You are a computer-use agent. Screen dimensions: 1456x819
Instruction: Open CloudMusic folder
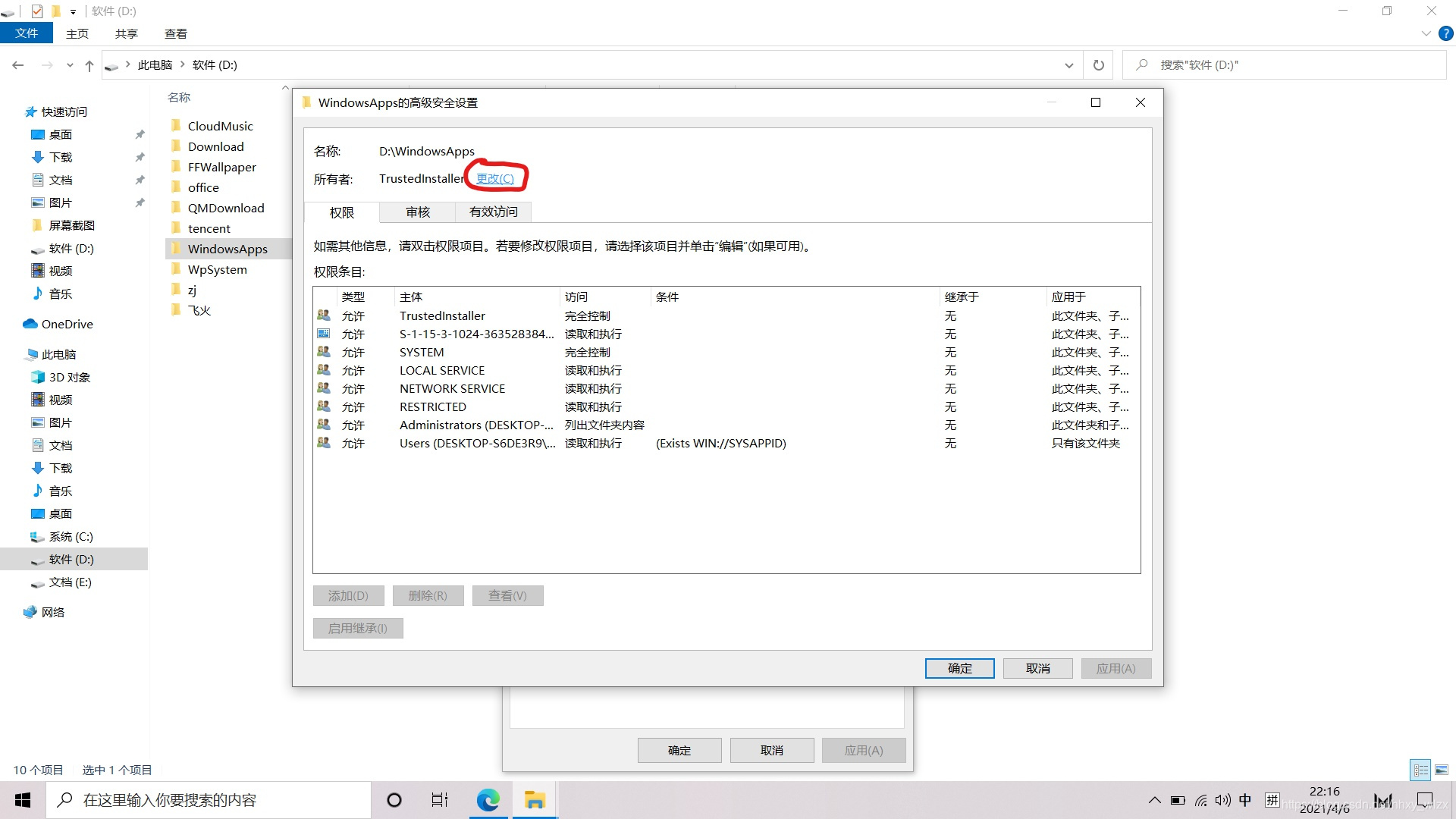tap(219, 125)
